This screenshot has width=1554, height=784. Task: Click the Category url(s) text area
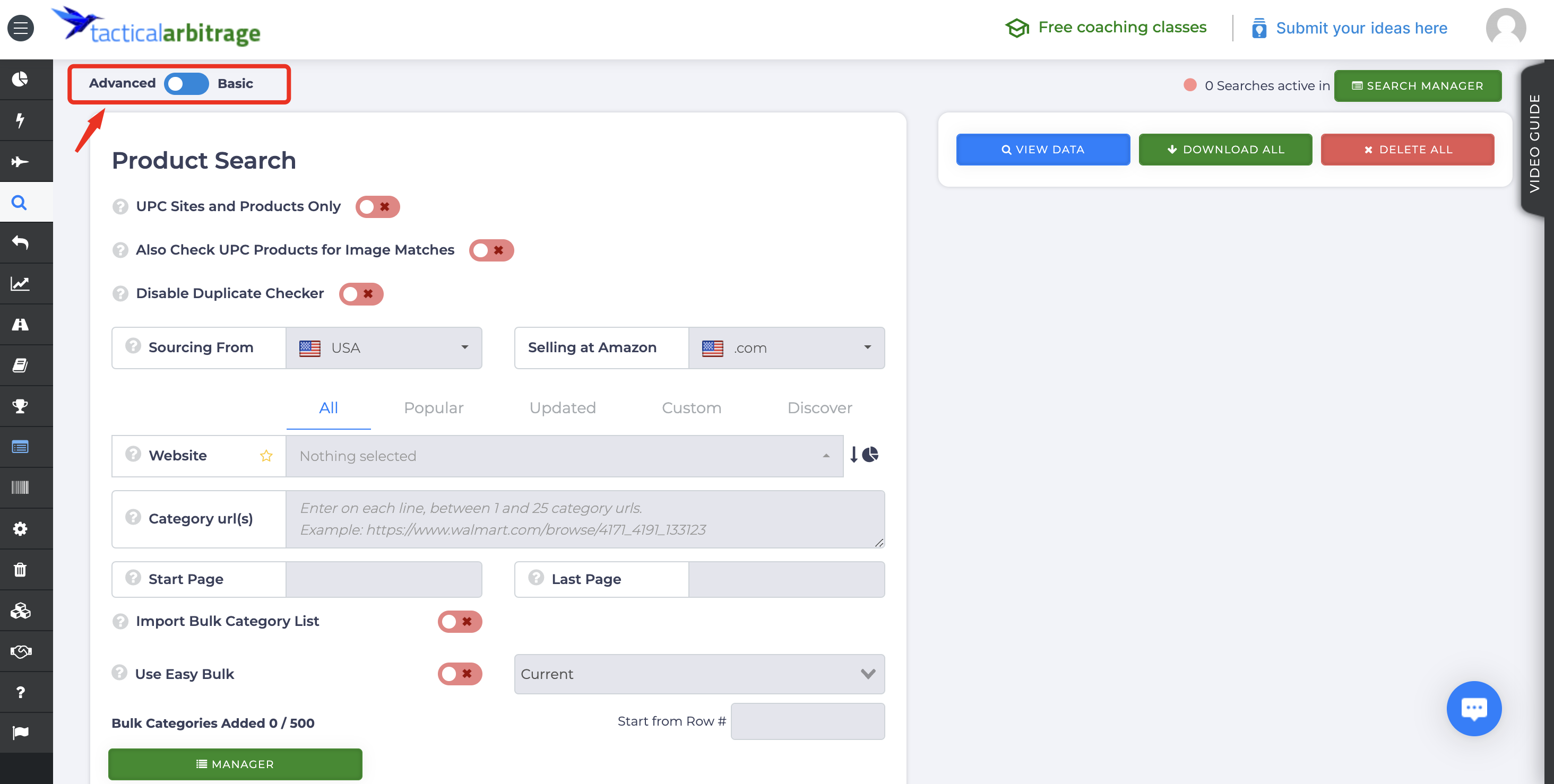pyautogui.click(x=585, y=519)
